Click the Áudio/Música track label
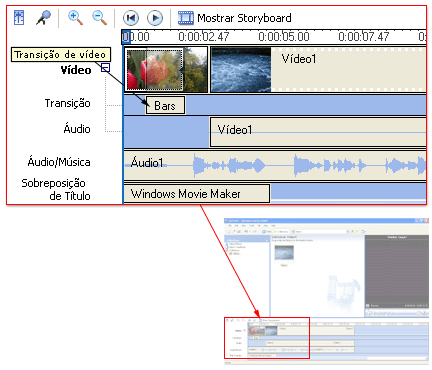Viewport: 432px width, 370px height. click(x=59, y=162)
